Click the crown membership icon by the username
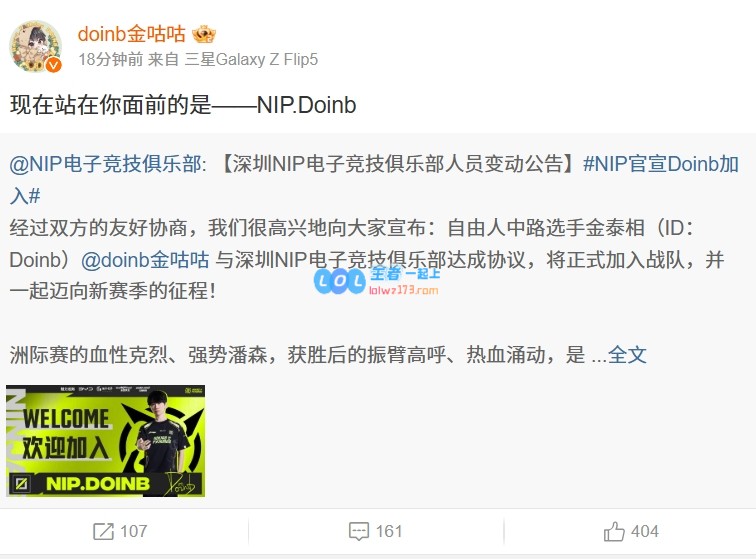This screenshot has height=559, width=756. [203, 34]
